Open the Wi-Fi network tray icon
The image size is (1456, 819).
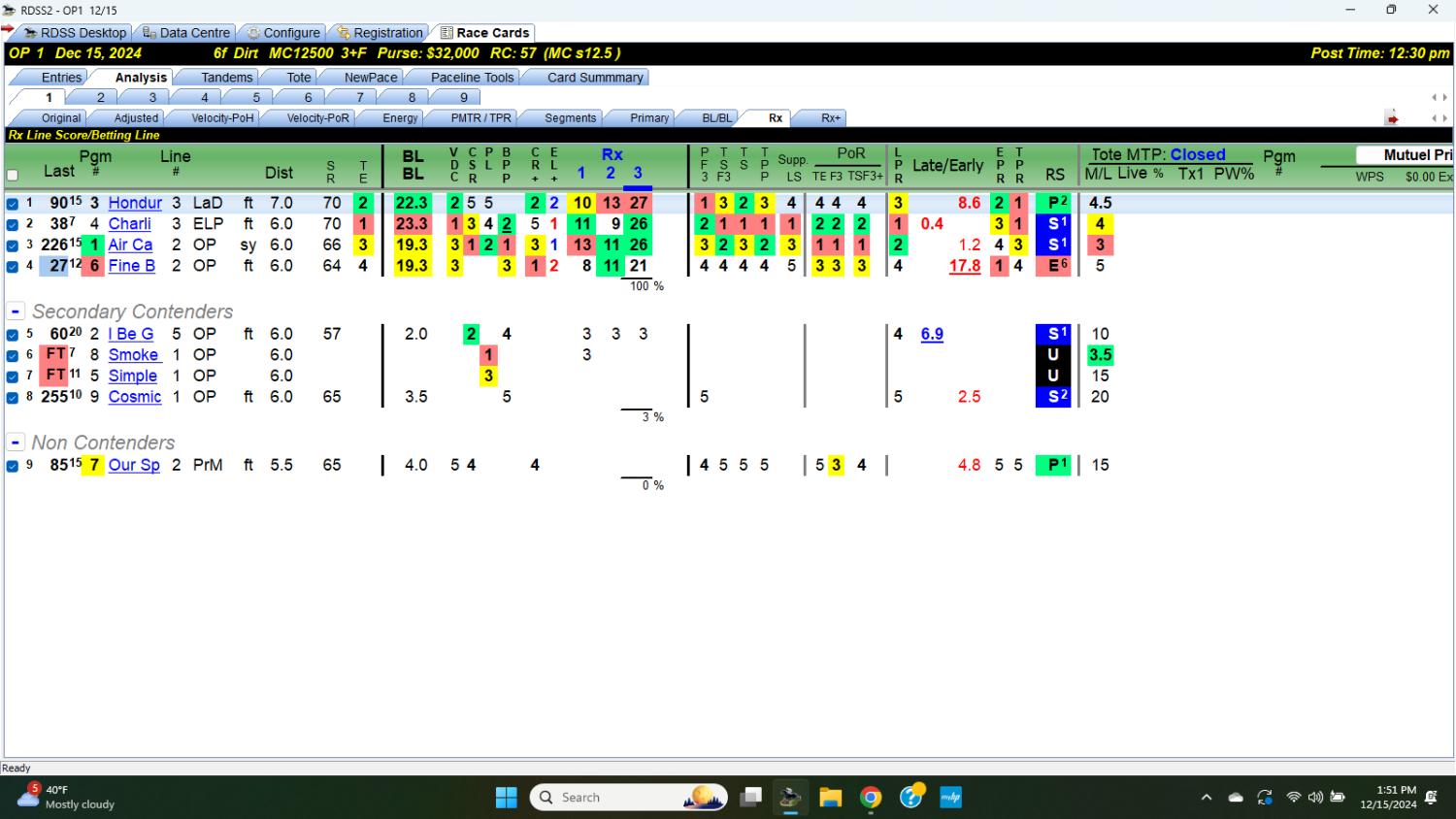[1293, 798]
